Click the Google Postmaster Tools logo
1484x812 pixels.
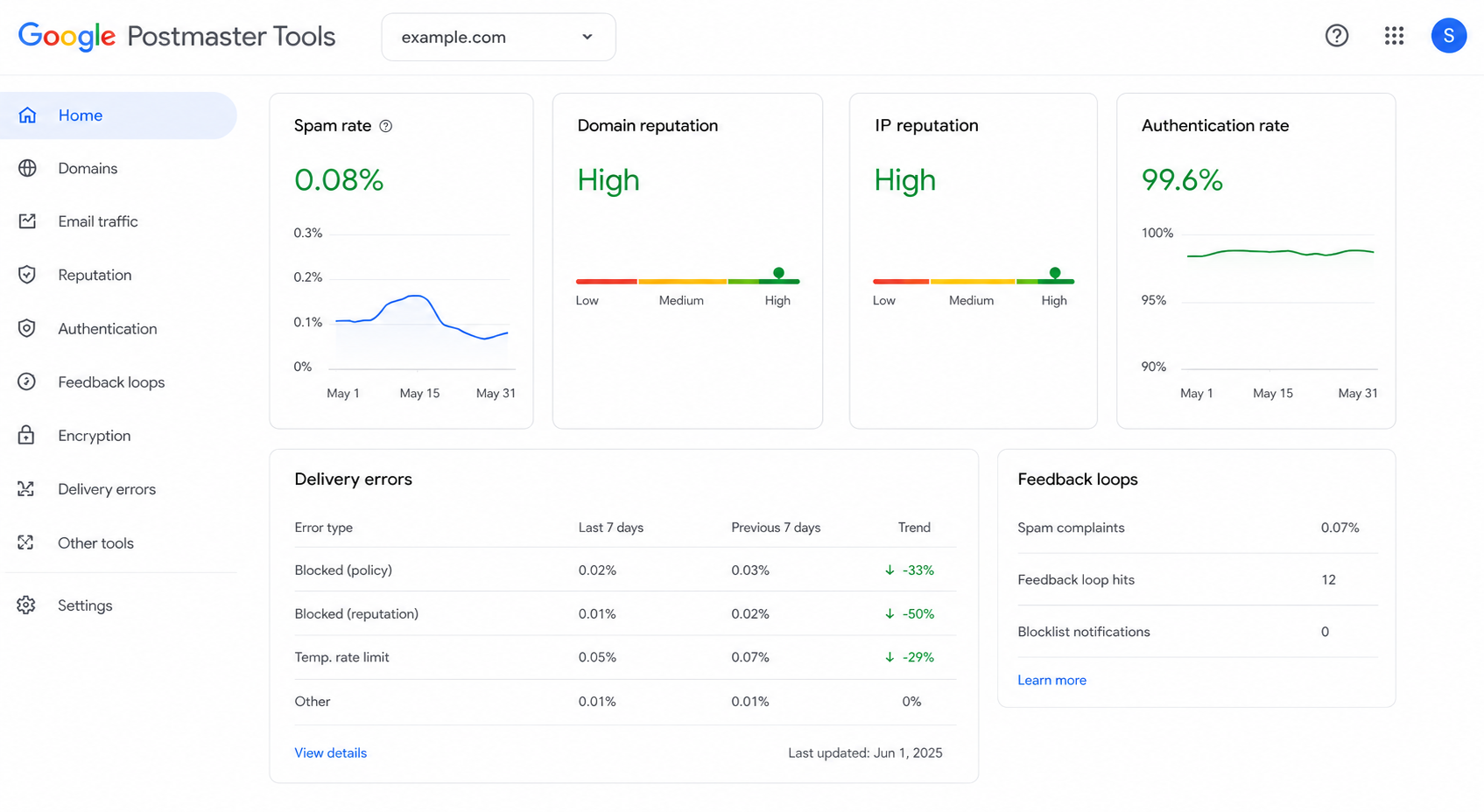coord(177,37)
